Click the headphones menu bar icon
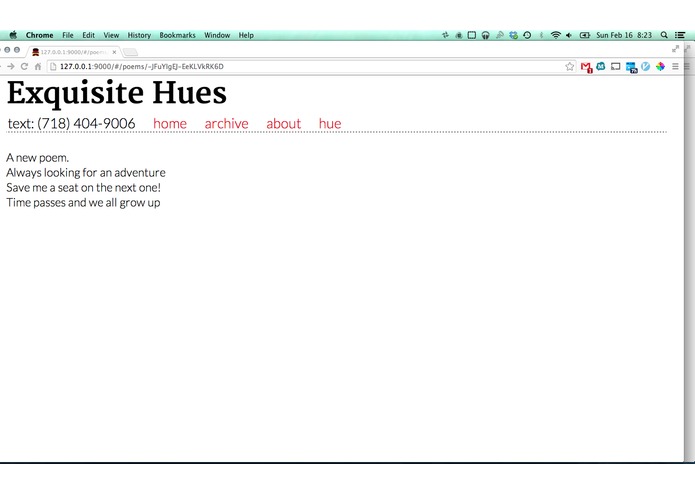The width and height of the screenshot is (695, 494). click(485, 35)
